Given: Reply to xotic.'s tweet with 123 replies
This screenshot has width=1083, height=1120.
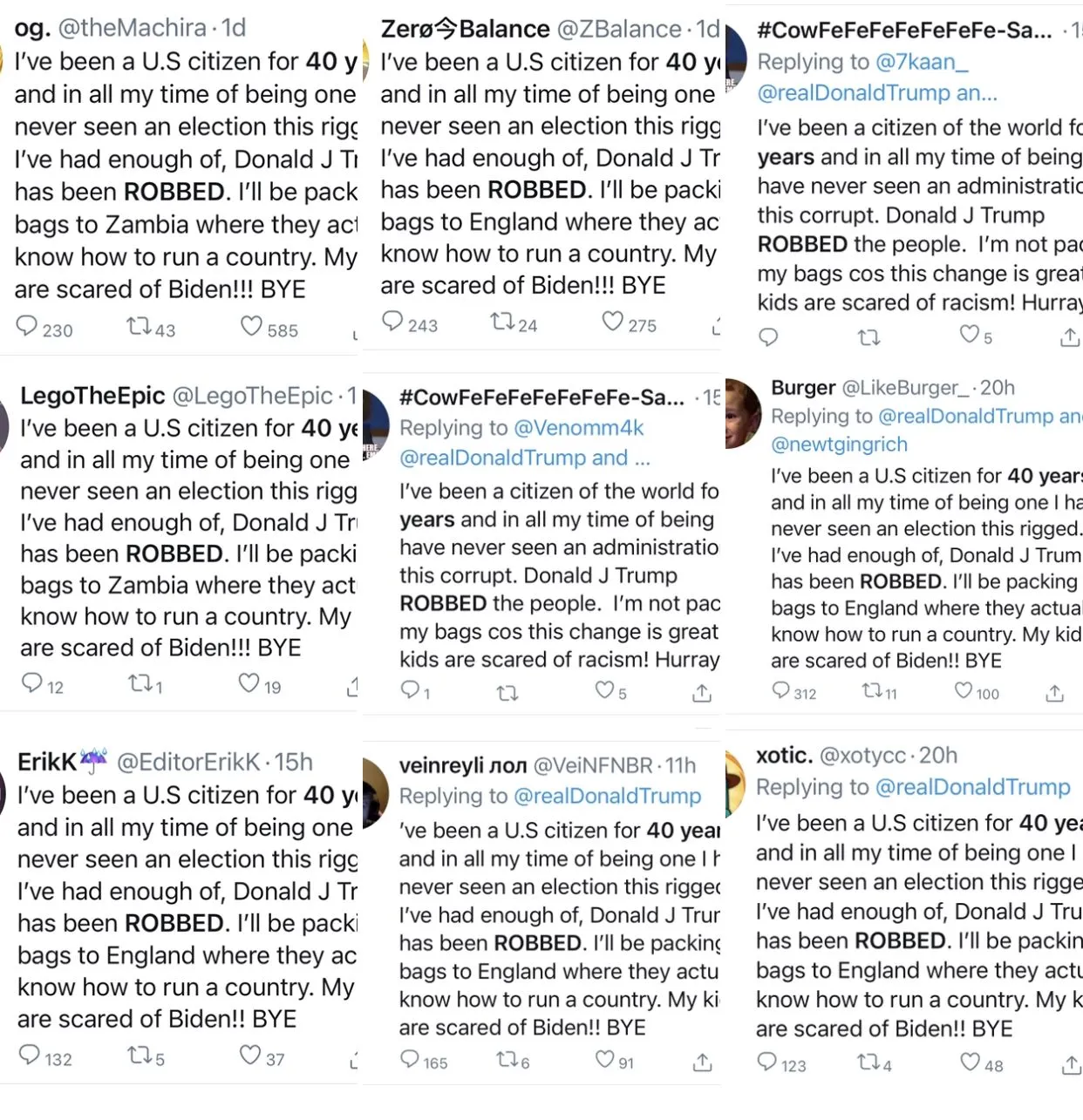Looking at the screenshot, I should 767,1062.
